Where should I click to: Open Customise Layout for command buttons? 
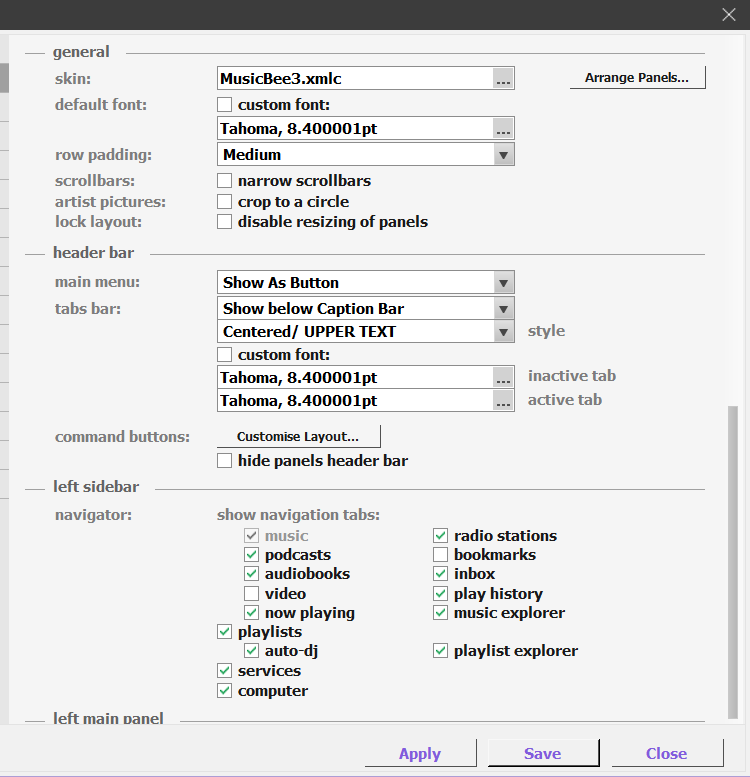tap(299, 437)
